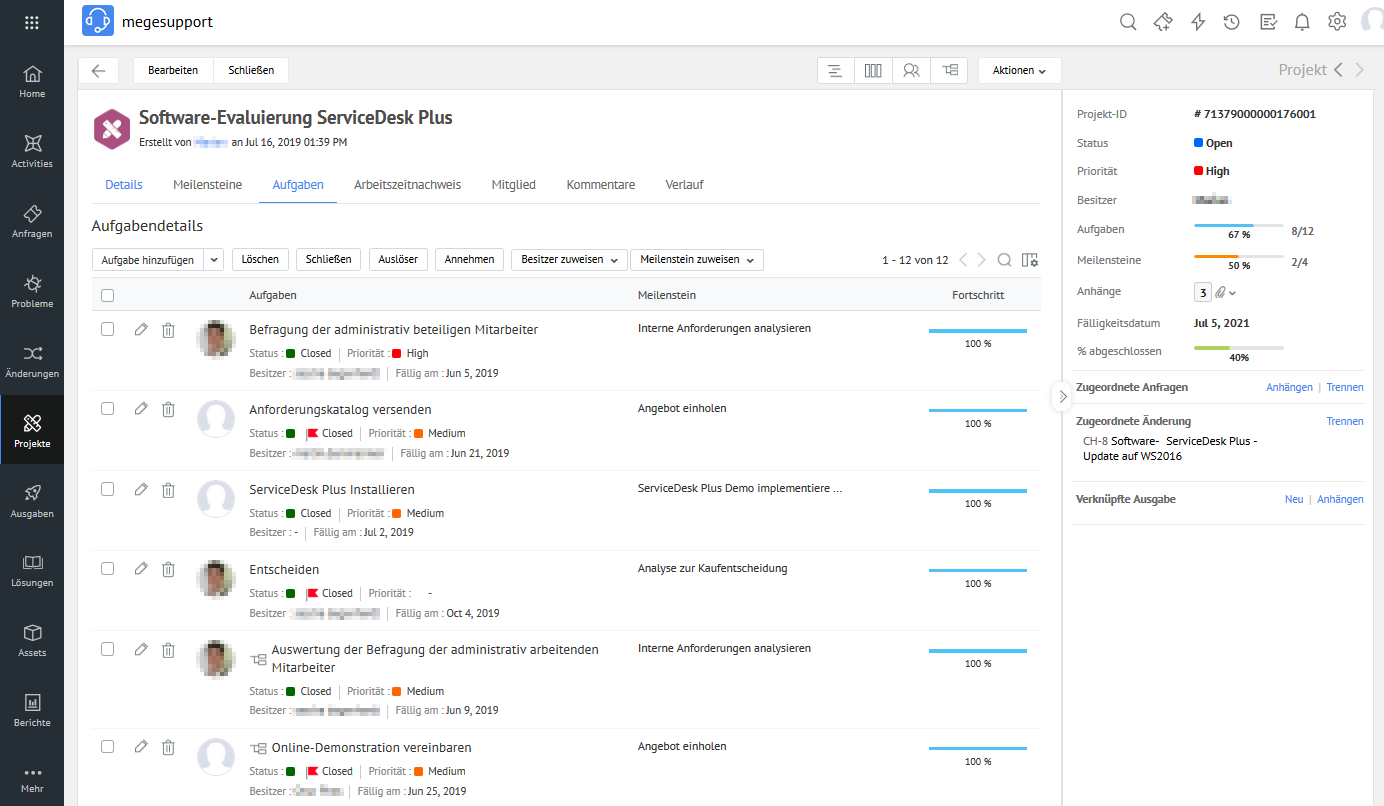Switch to Kommentare tab
The image size is (1384, 806).
pos(601,185)
